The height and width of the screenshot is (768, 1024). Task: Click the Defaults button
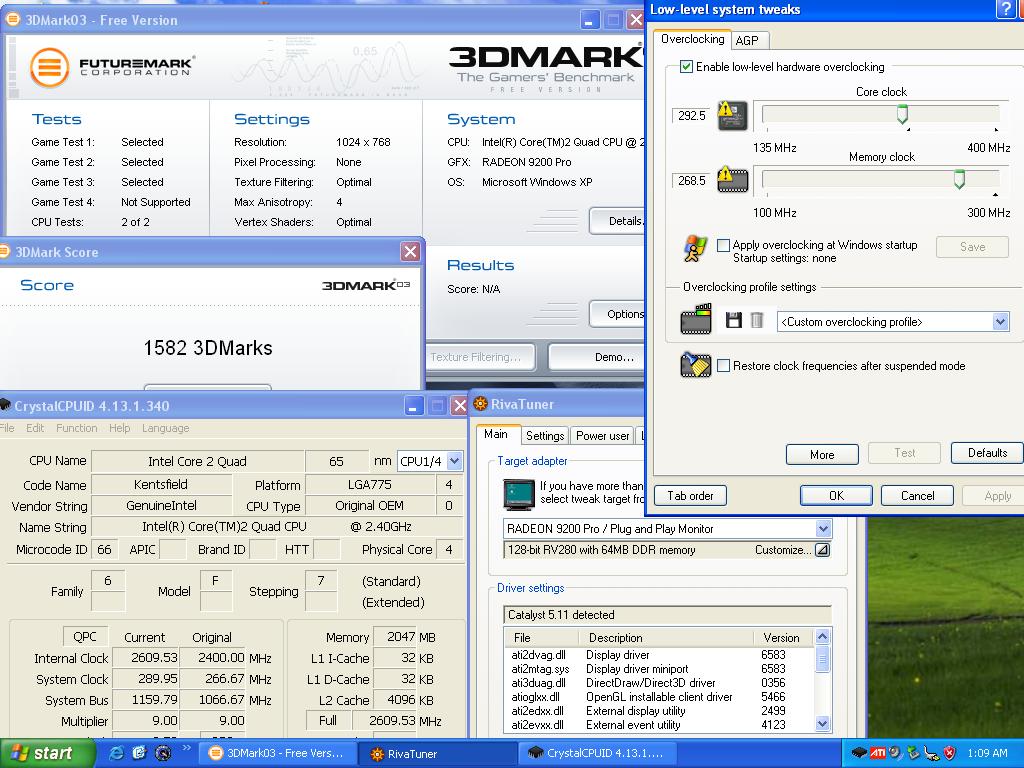click(987, 453)
